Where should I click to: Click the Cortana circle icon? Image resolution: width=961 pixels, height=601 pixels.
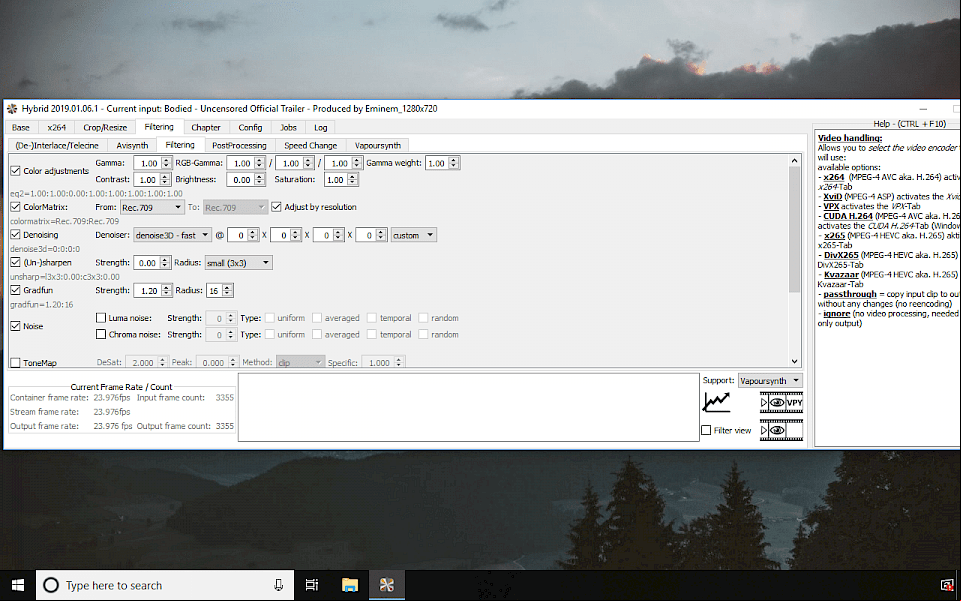(51, 585)
